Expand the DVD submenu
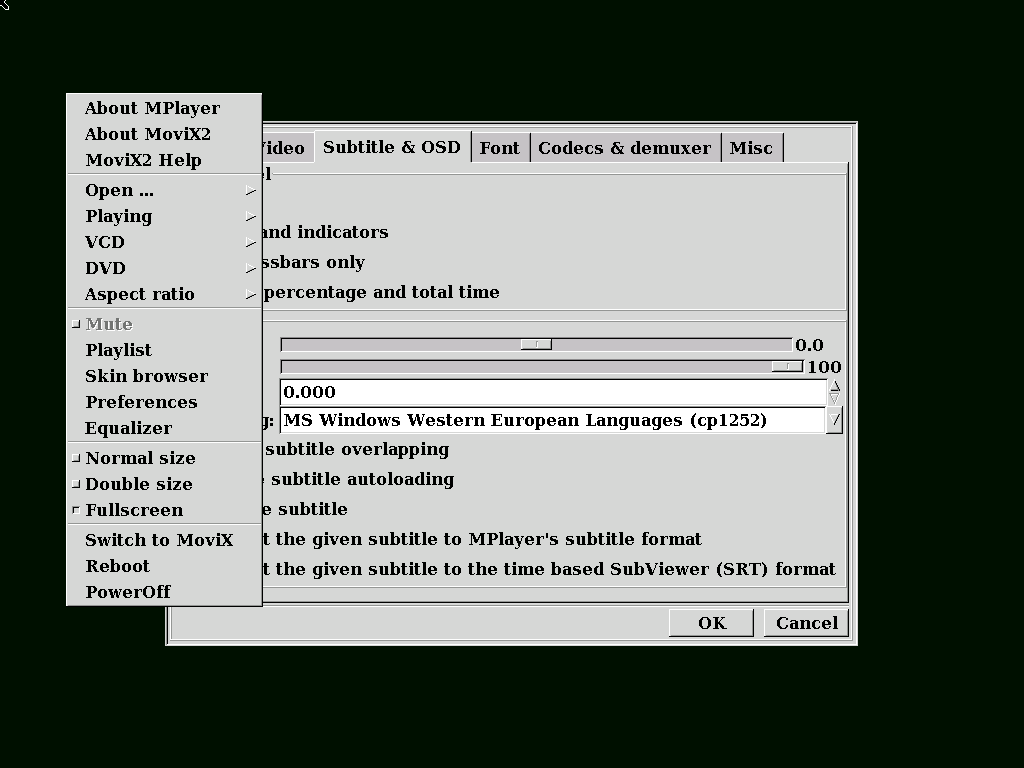Viewport: 1024px width, 768px height. coord(164,268)
